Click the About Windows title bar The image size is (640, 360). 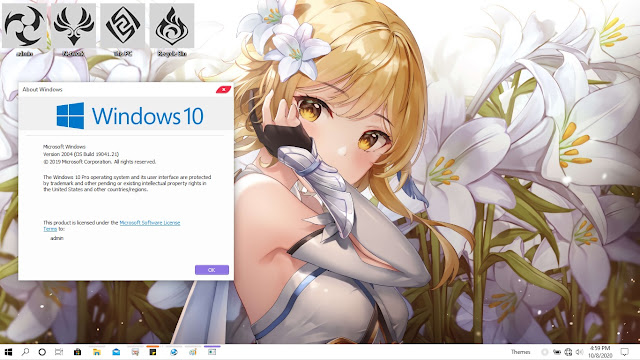(x=116, y=89)
